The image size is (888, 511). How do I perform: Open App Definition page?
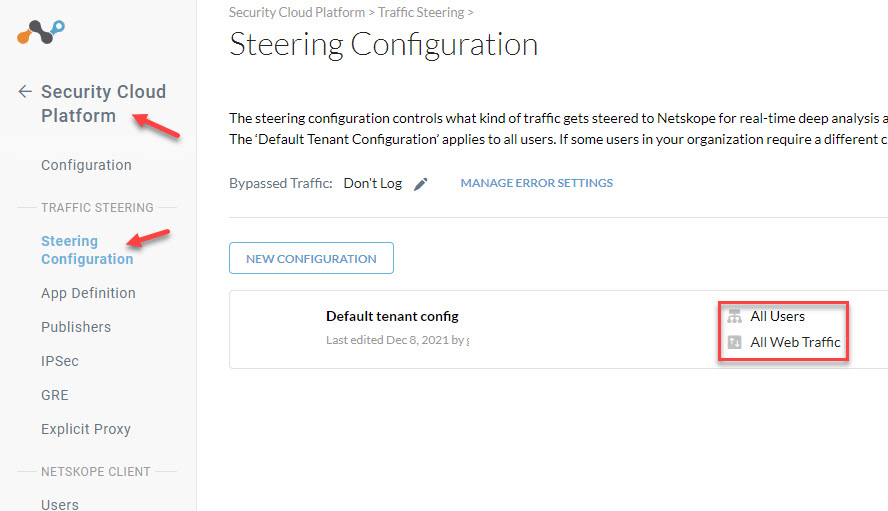pyautogui.click(x=88, y=293)
